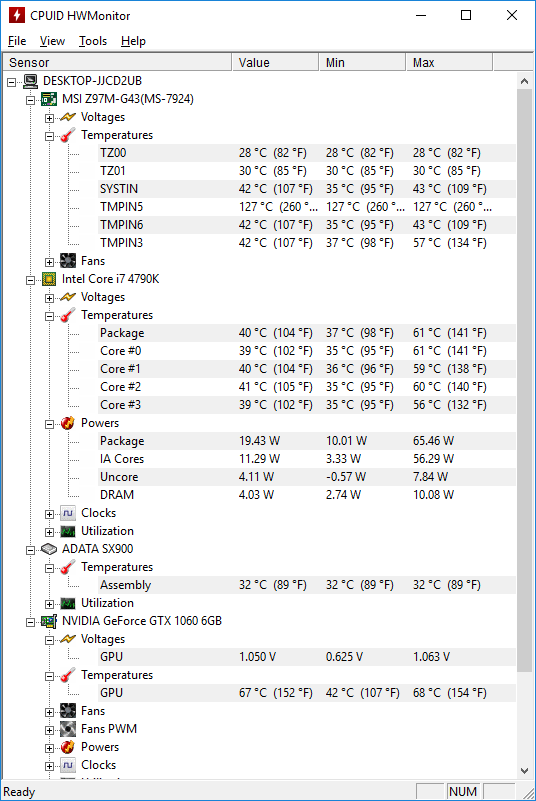Click the Value column header

[x=275, y=62]
